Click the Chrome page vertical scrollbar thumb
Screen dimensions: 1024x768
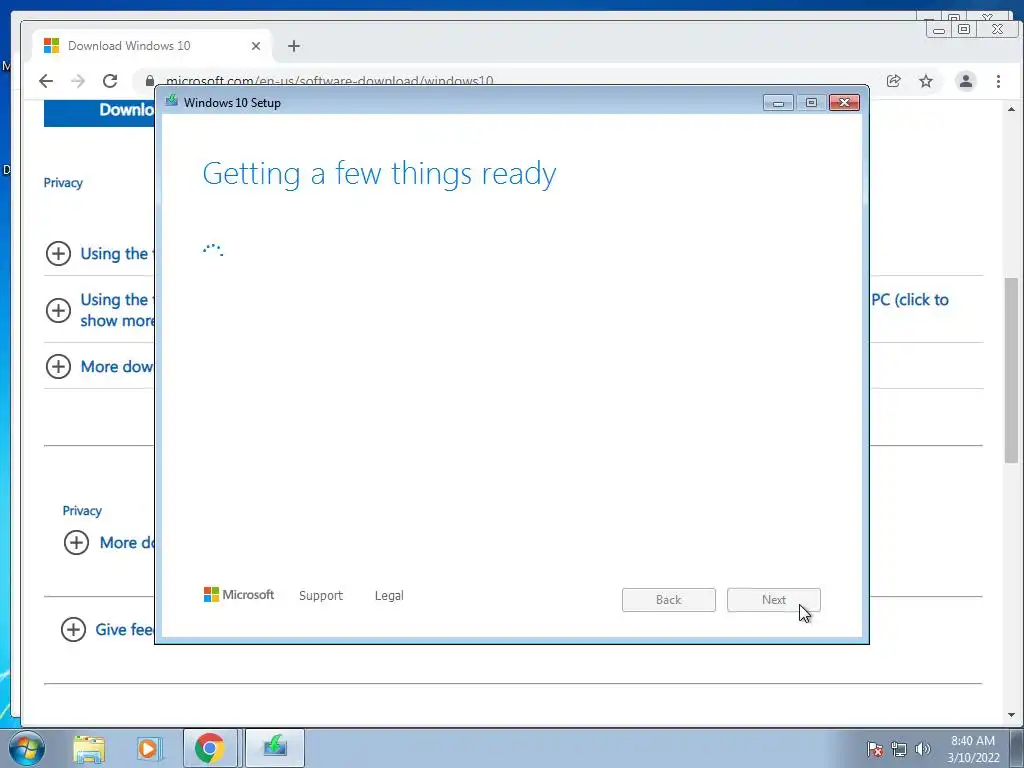tap(1011, 370)
